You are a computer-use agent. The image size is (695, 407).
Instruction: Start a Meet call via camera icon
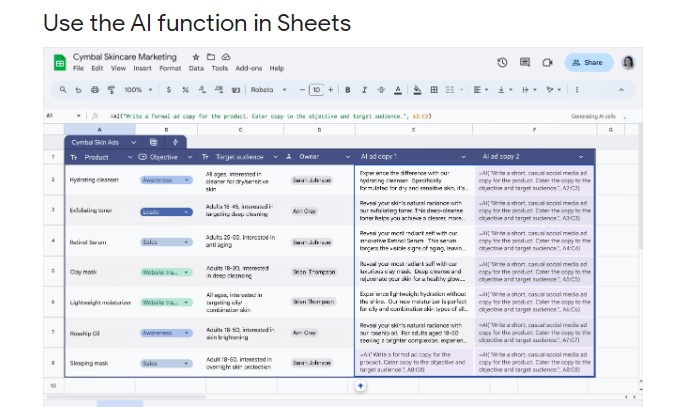547,63
